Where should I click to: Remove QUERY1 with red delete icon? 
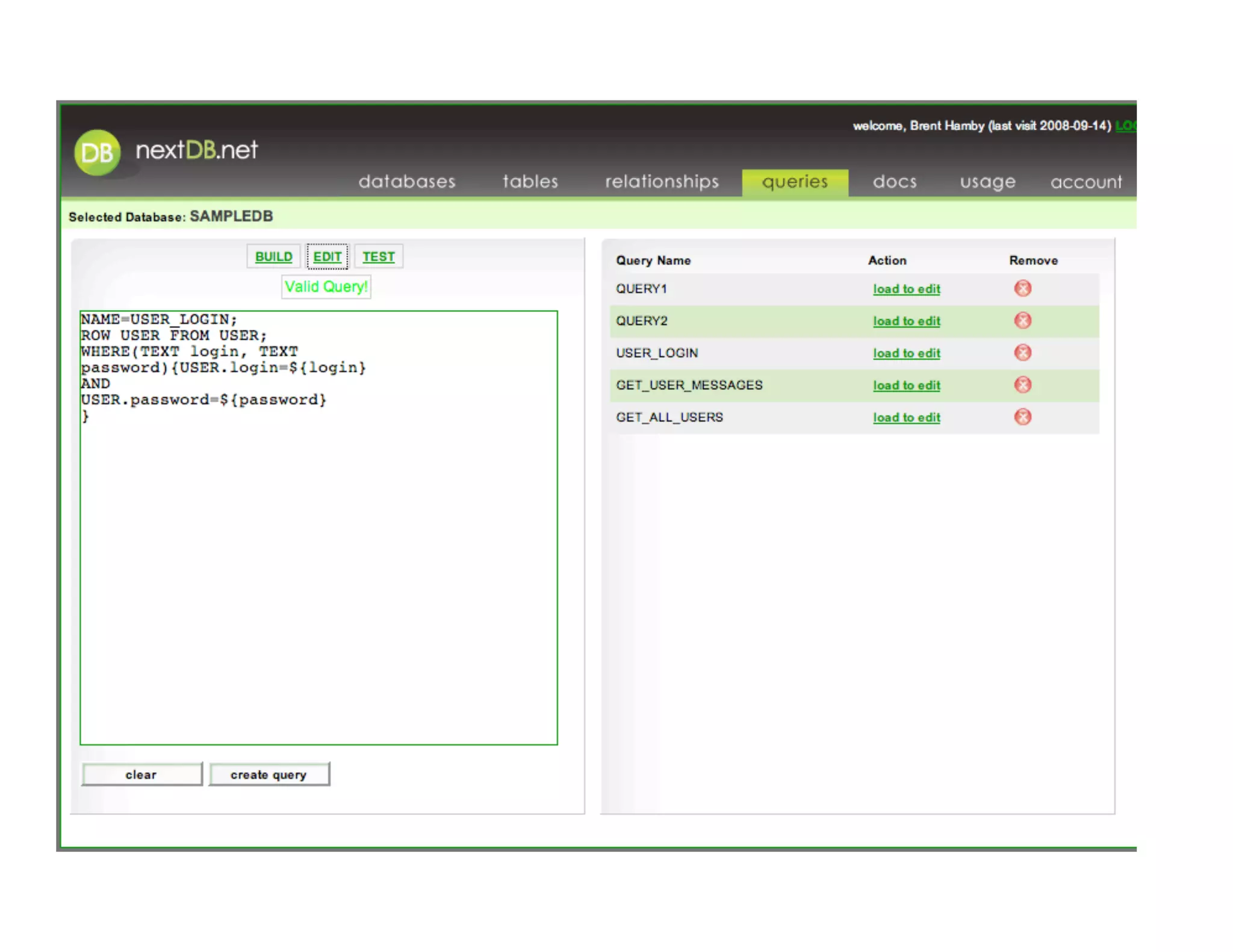(x=1022, y=288)
